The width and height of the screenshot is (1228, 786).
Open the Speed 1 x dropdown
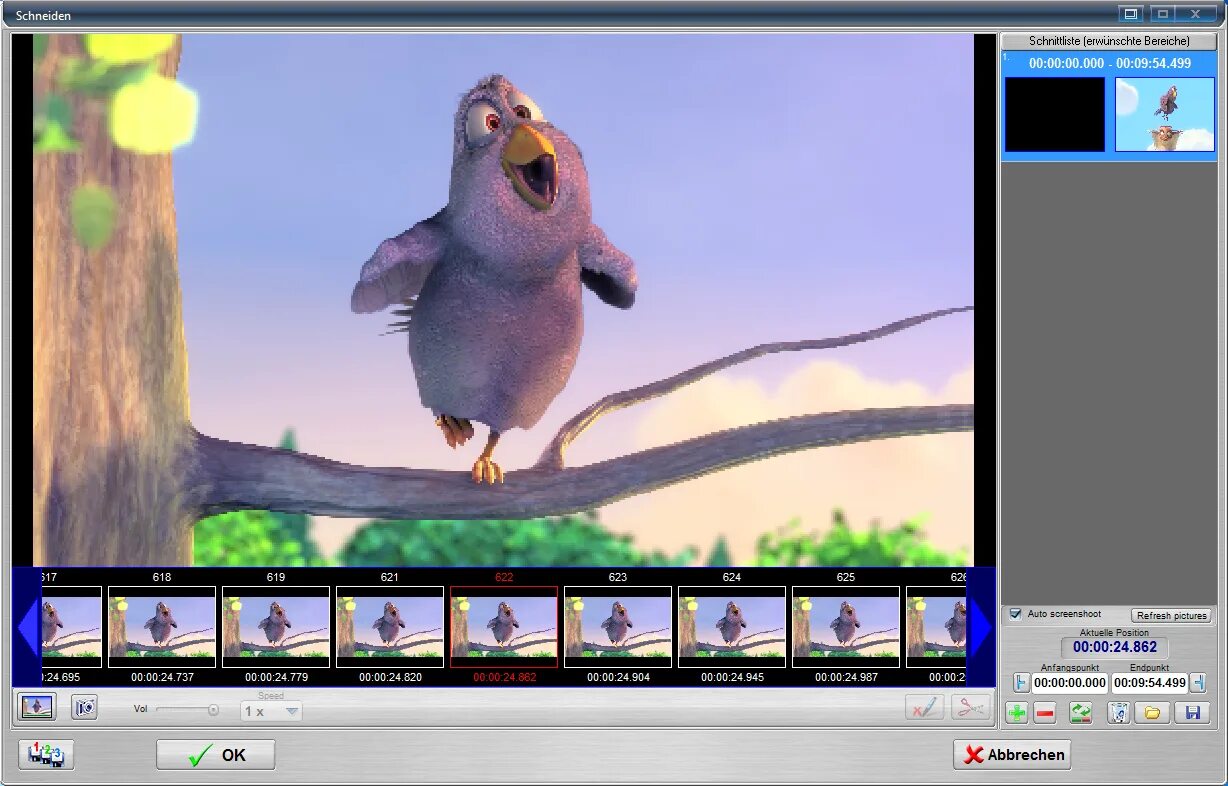click(271, 711)
